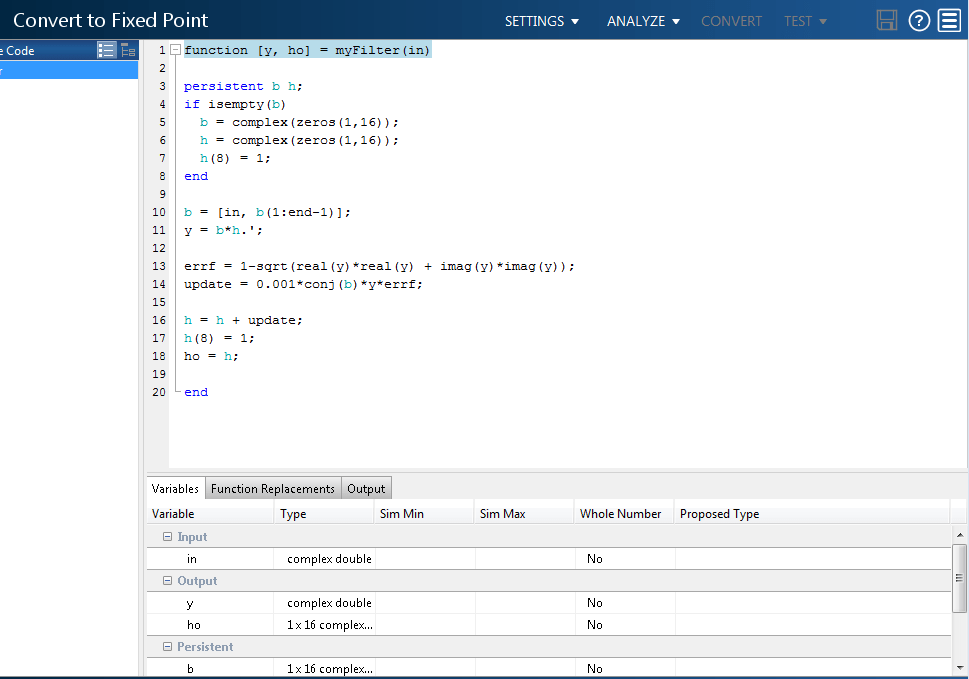Open the Output tab
The height and width of the screenshot is (679, 969).
tap(366, 489)
